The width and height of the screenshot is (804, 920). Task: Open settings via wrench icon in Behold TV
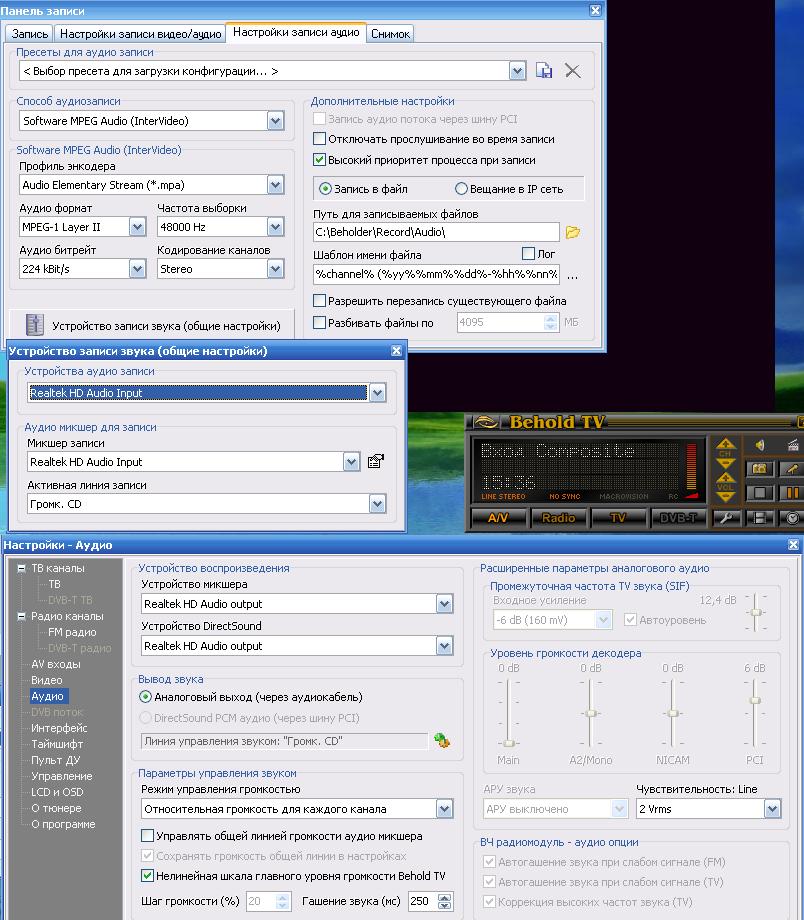pyautogui.click(x=728, y=518)
